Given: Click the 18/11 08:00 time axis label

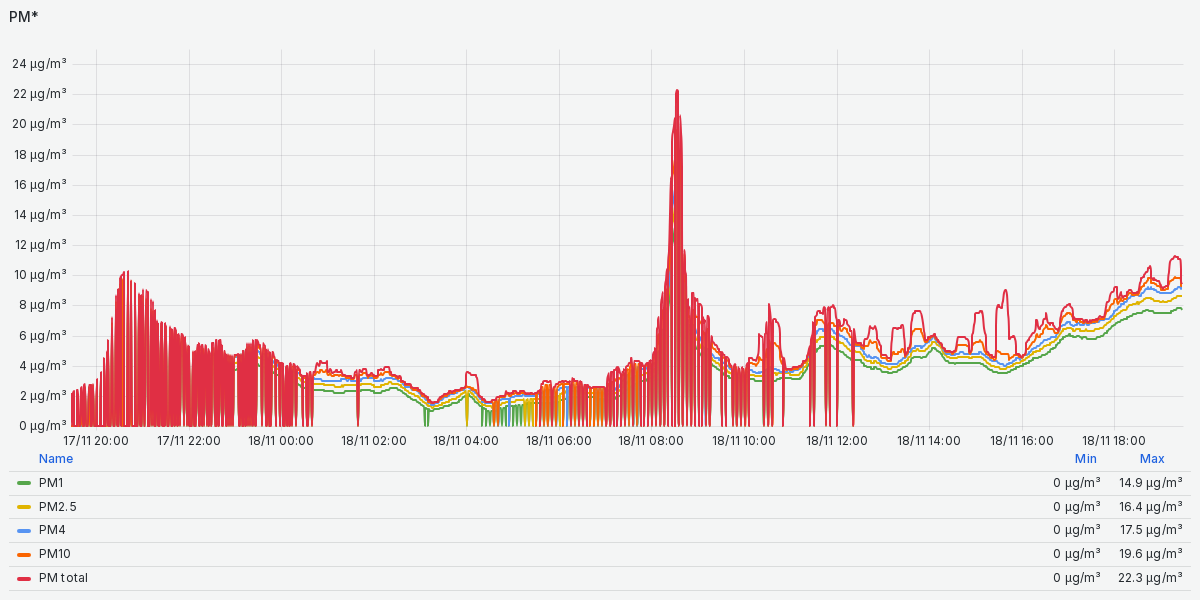Looking at the screenshot, I should (x=651, y=440).
